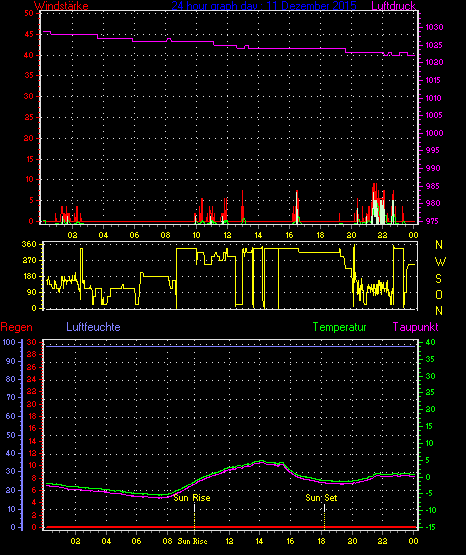Click the 24 hour graph day title
Screen dimensions: 466x555
click(x=264, y=6)
